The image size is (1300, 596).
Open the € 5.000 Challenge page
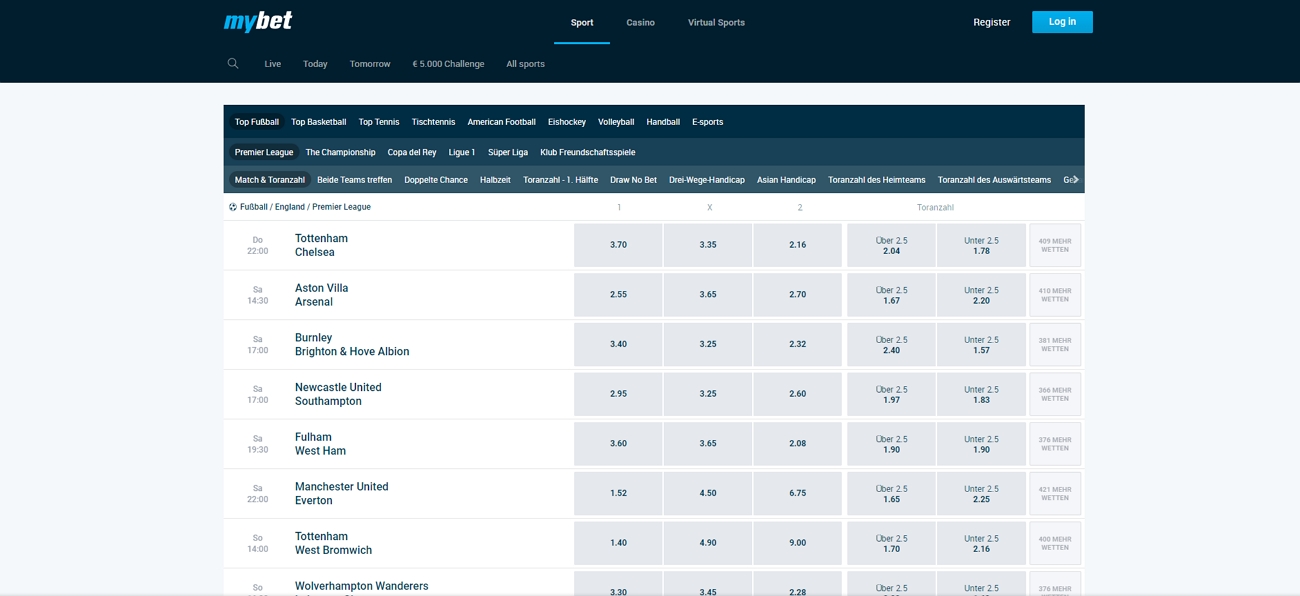[448, 64]
